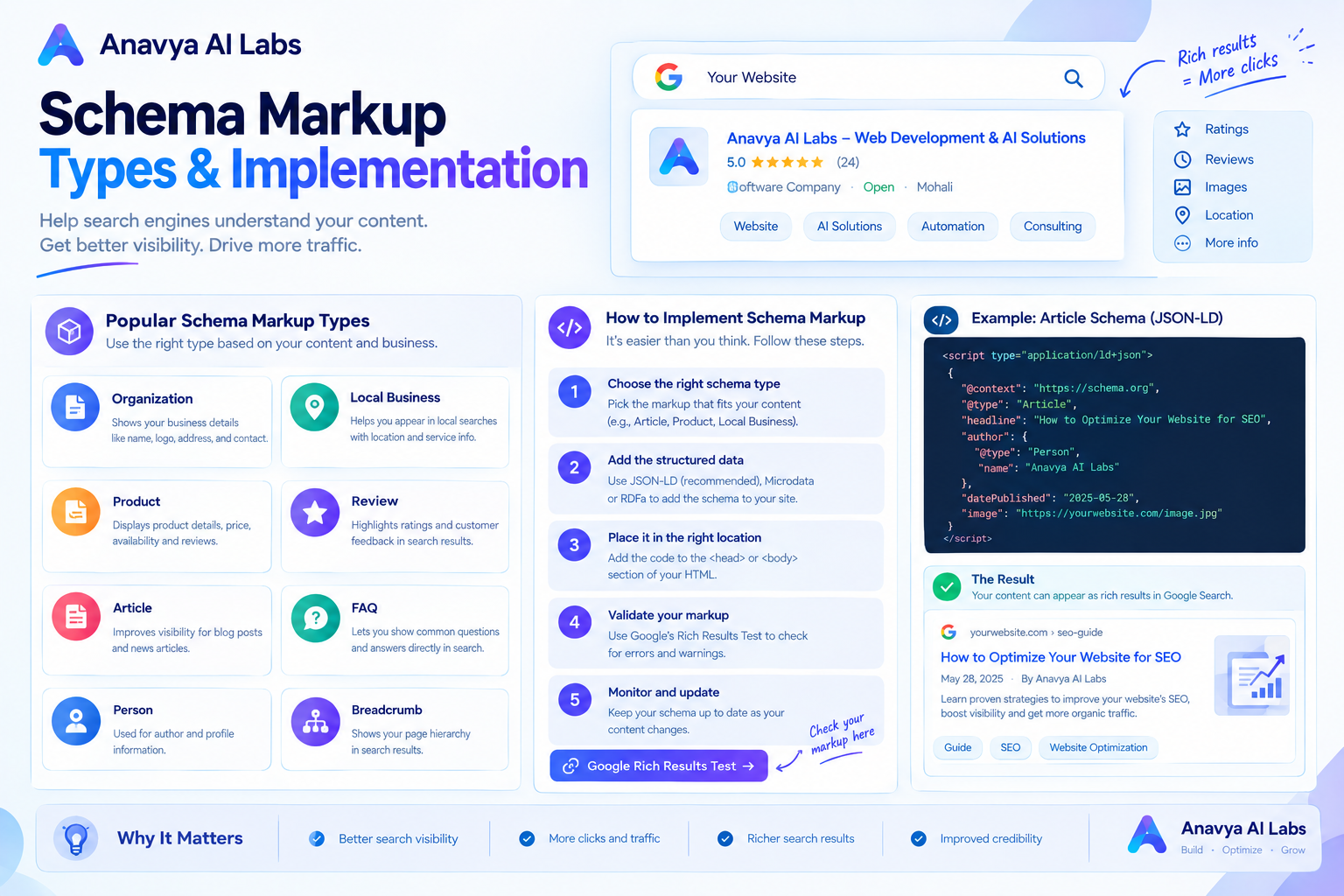Image resolution: width=1344 pixels, height=896 pixels.
Task: Click the Anavya AI Labs logo at top left
Action: [60, 45]
